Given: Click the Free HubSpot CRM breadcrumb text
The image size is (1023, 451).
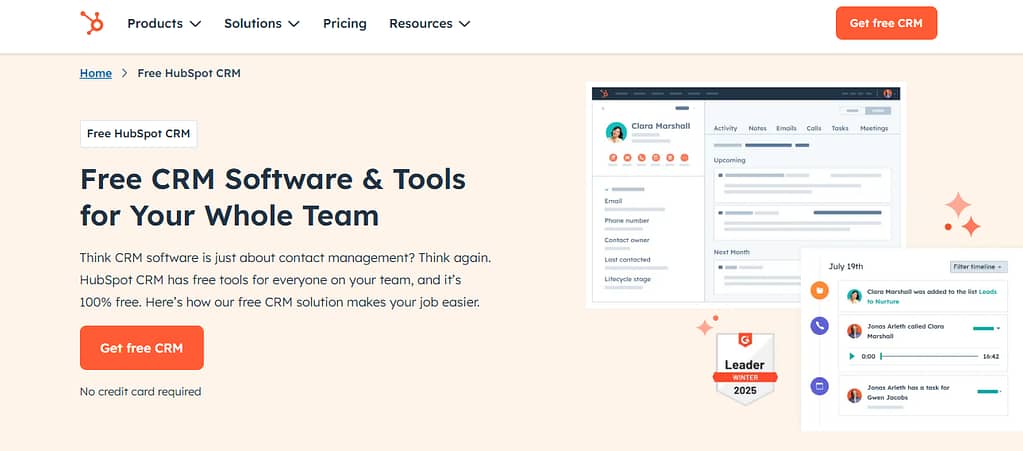Looking at the screenshot, I should (189, 73).
